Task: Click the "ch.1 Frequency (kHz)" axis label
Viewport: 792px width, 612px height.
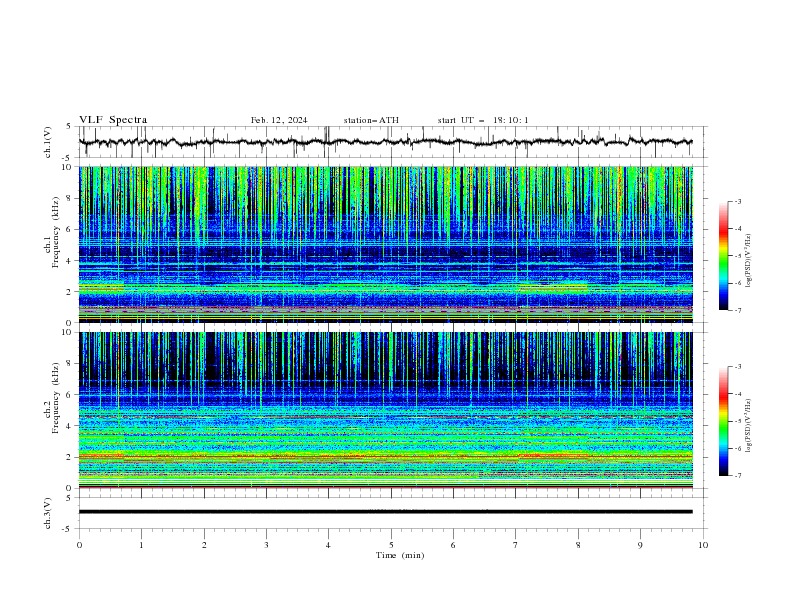Action: pyautogui.click(x=52, y=232)
